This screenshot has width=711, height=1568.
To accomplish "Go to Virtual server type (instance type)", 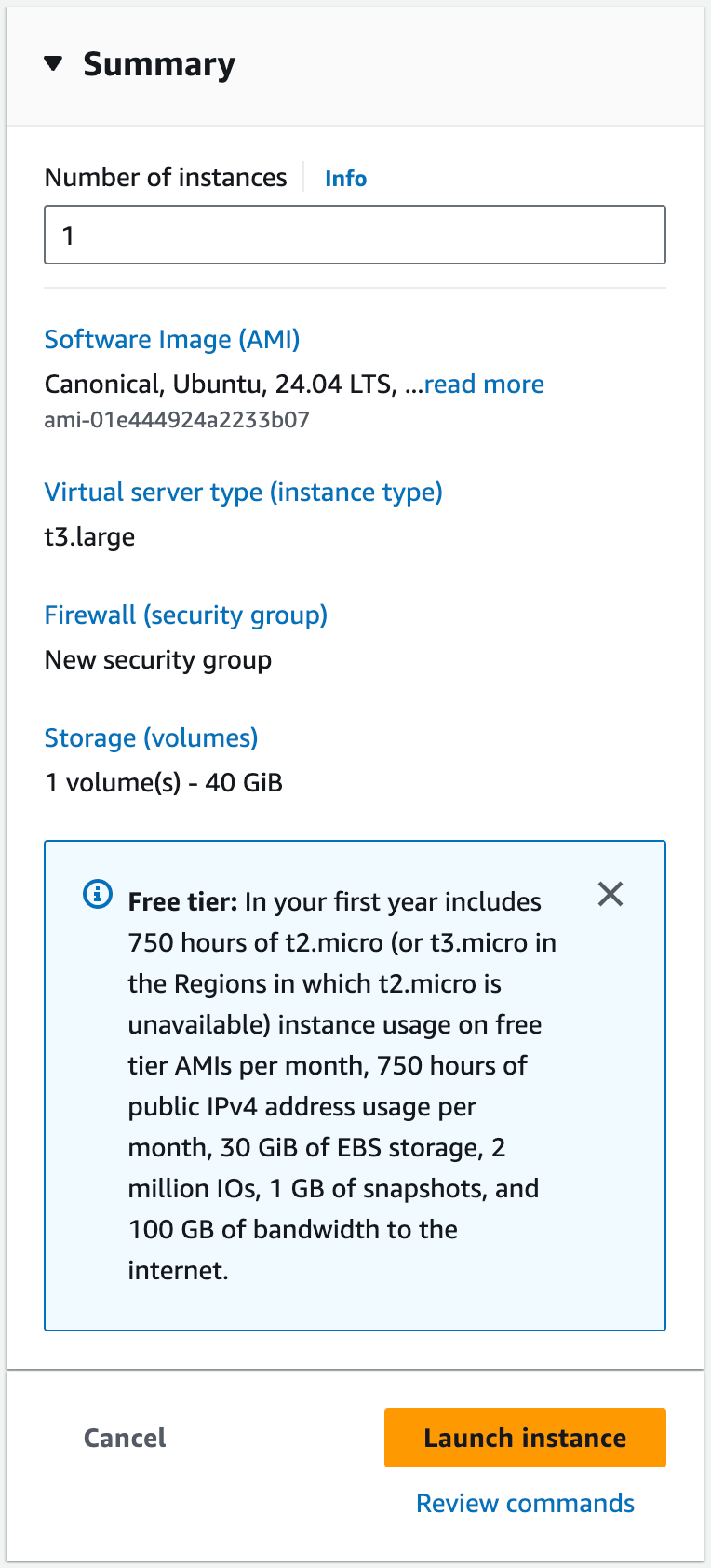I will pos(243,493).
